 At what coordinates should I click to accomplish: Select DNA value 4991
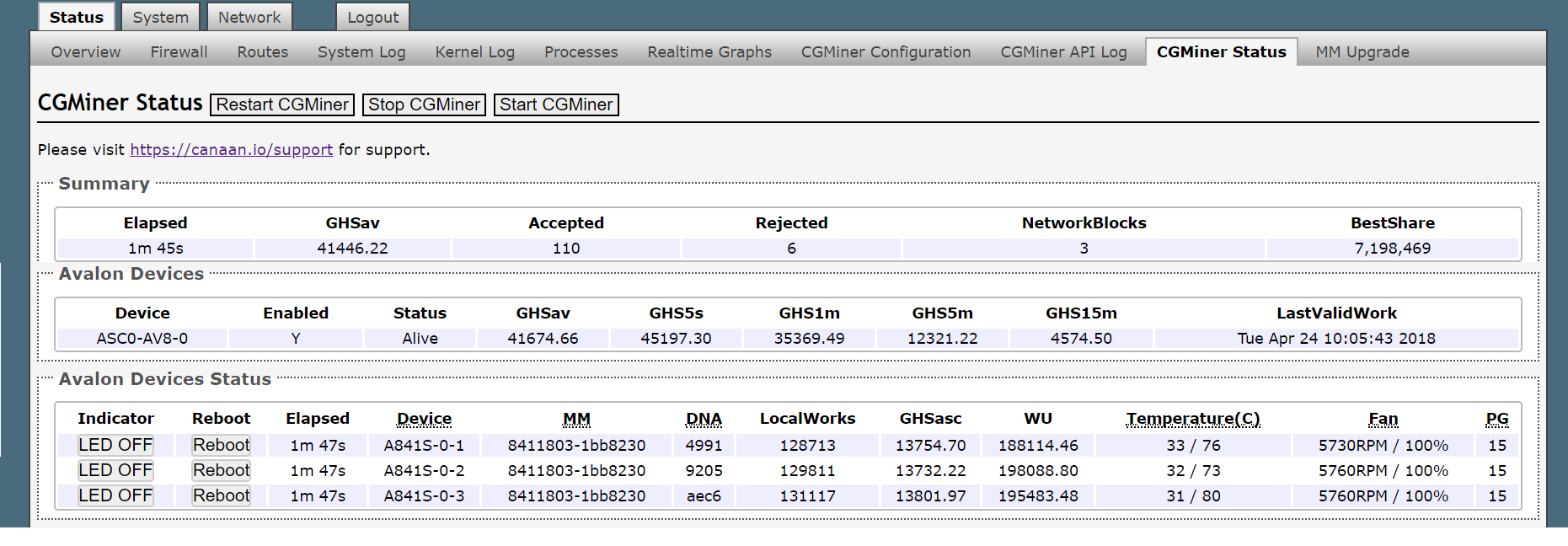point(704,446)
